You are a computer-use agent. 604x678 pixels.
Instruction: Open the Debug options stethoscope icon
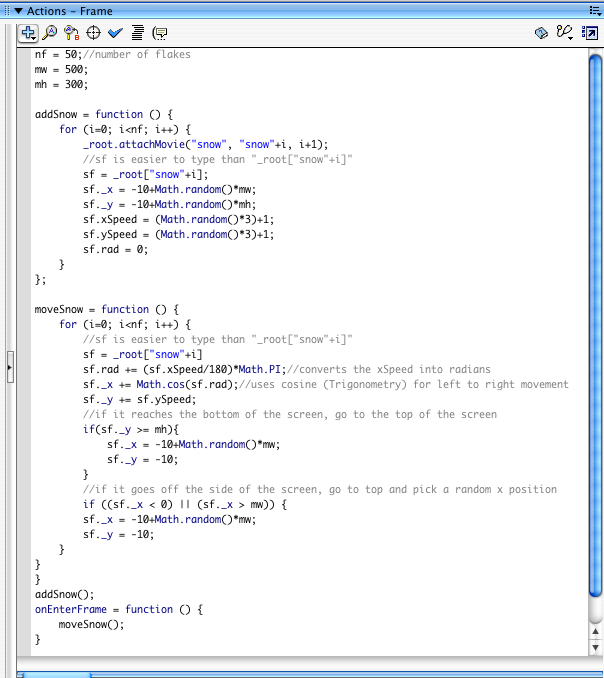[564, 33]
